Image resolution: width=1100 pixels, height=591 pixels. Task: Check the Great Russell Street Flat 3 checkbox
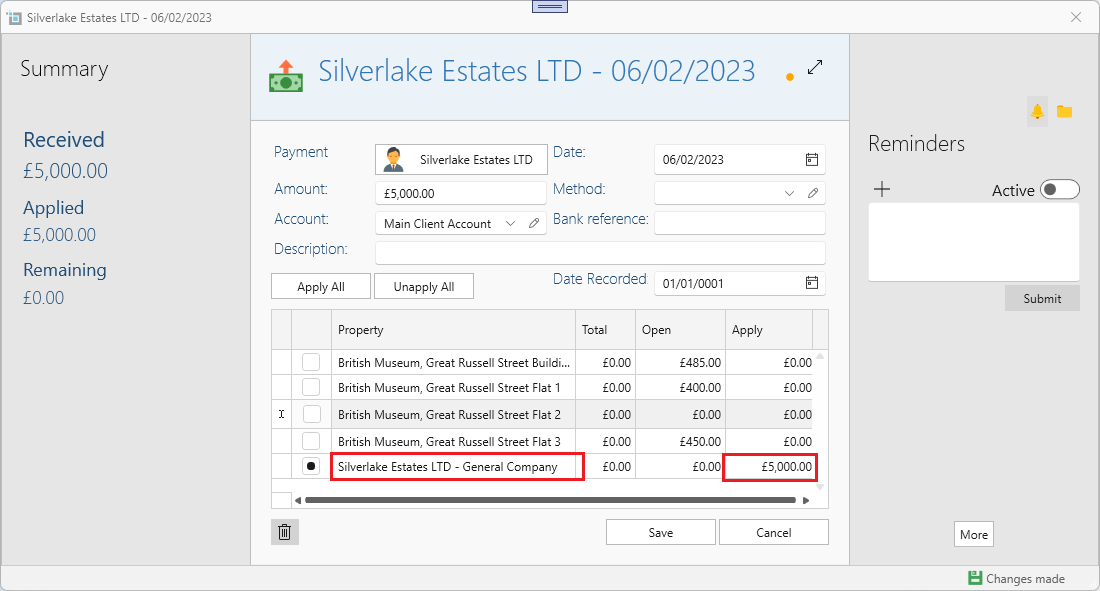[311, 441]
